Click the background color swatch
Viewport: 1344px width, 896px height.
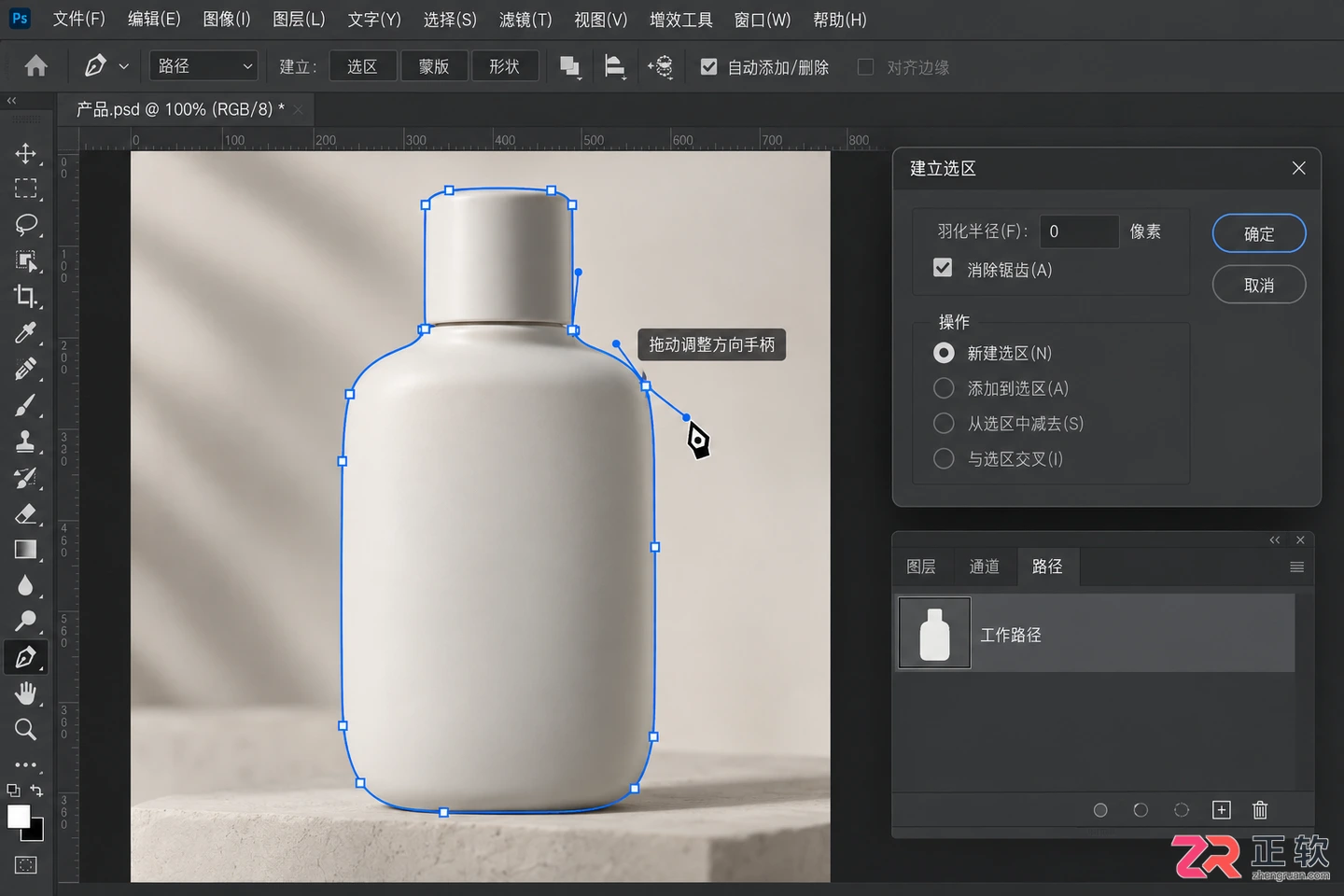[35, 832]
